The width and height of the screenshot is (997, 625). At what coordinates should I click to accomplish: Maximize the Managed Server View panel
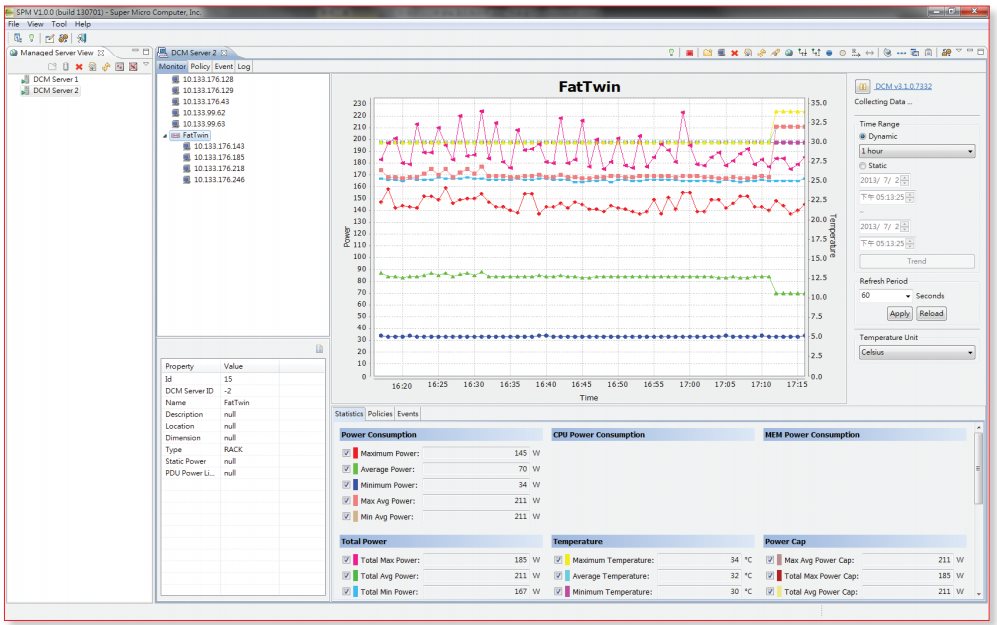[x=146, y=52]
